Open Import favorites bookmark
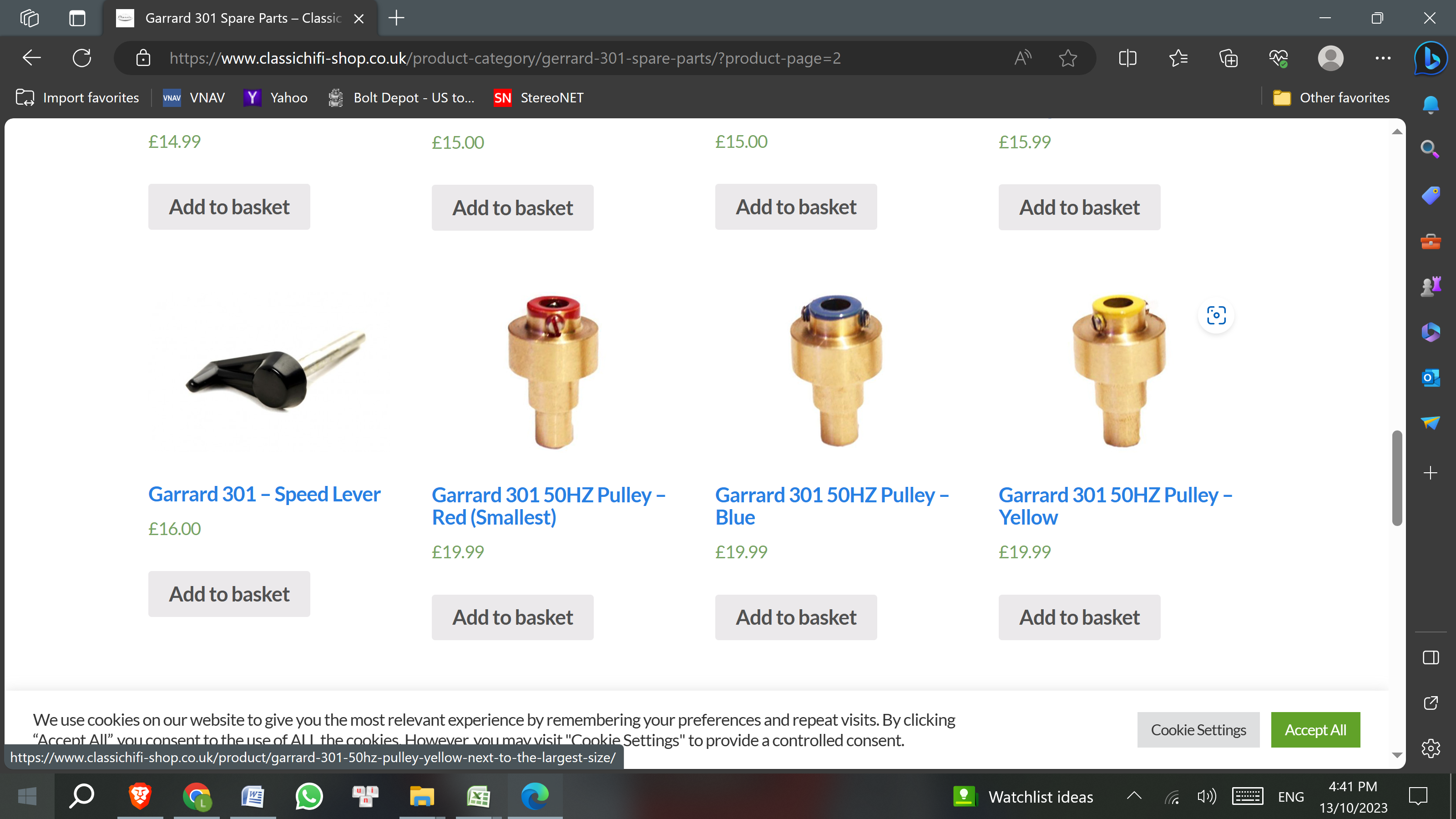1456x819 pixels. click(x=77, y=98)
